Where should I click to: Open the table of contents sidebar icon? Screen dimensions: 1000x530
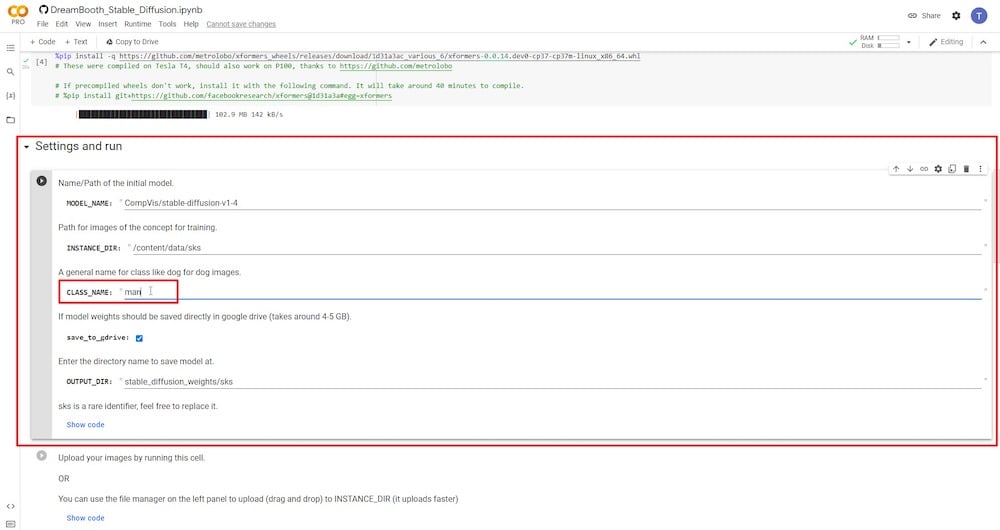coord(10,48)
